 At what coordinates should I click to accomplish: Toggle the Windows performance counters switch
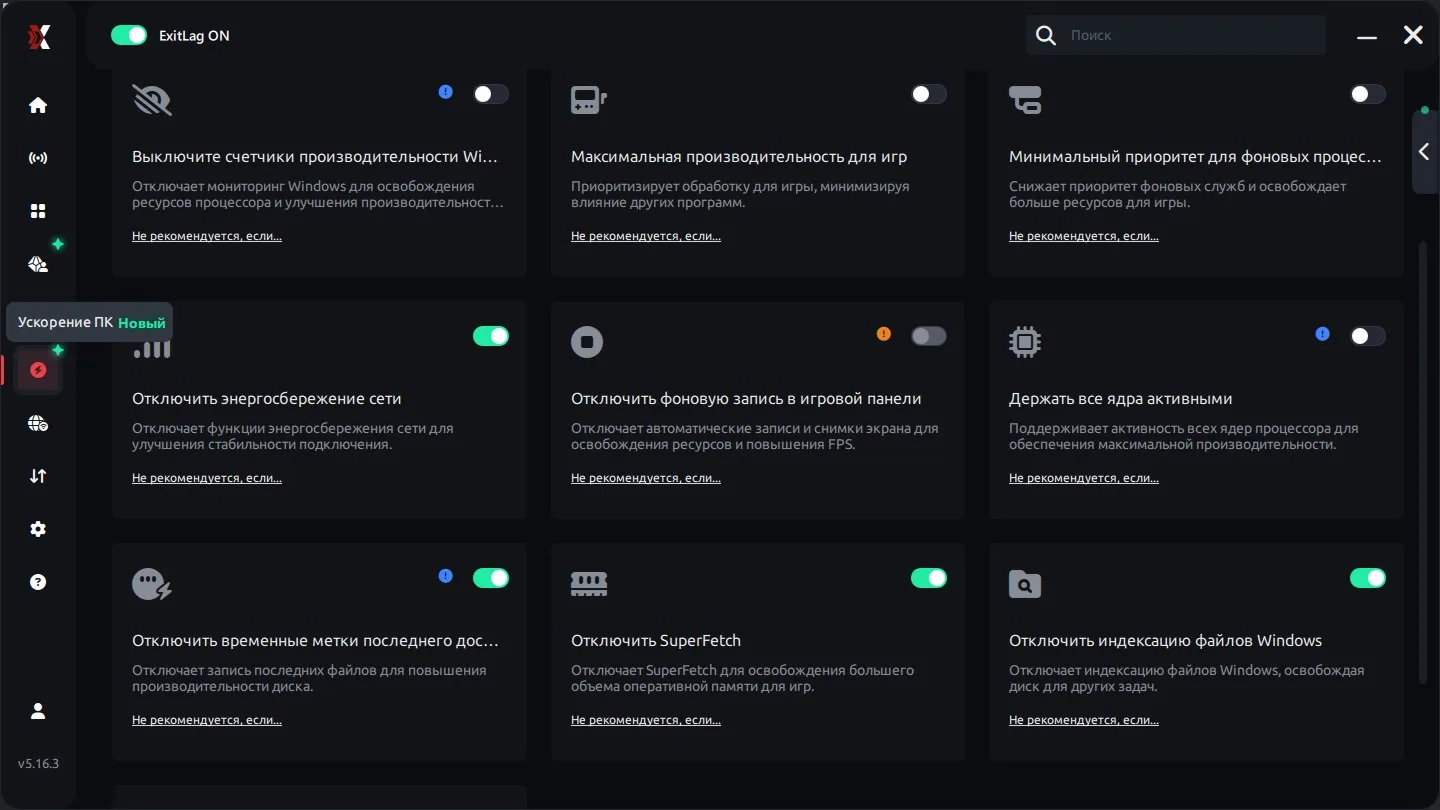coord(491,94)
